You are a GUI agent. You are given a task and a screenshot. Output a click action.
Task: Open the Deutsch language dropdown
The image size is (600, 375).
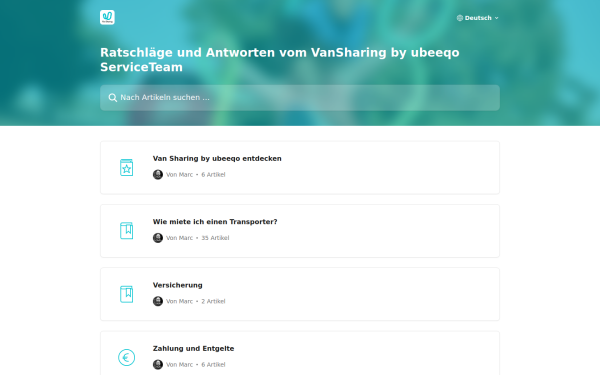pyautogui.click(x=478, y=18)
